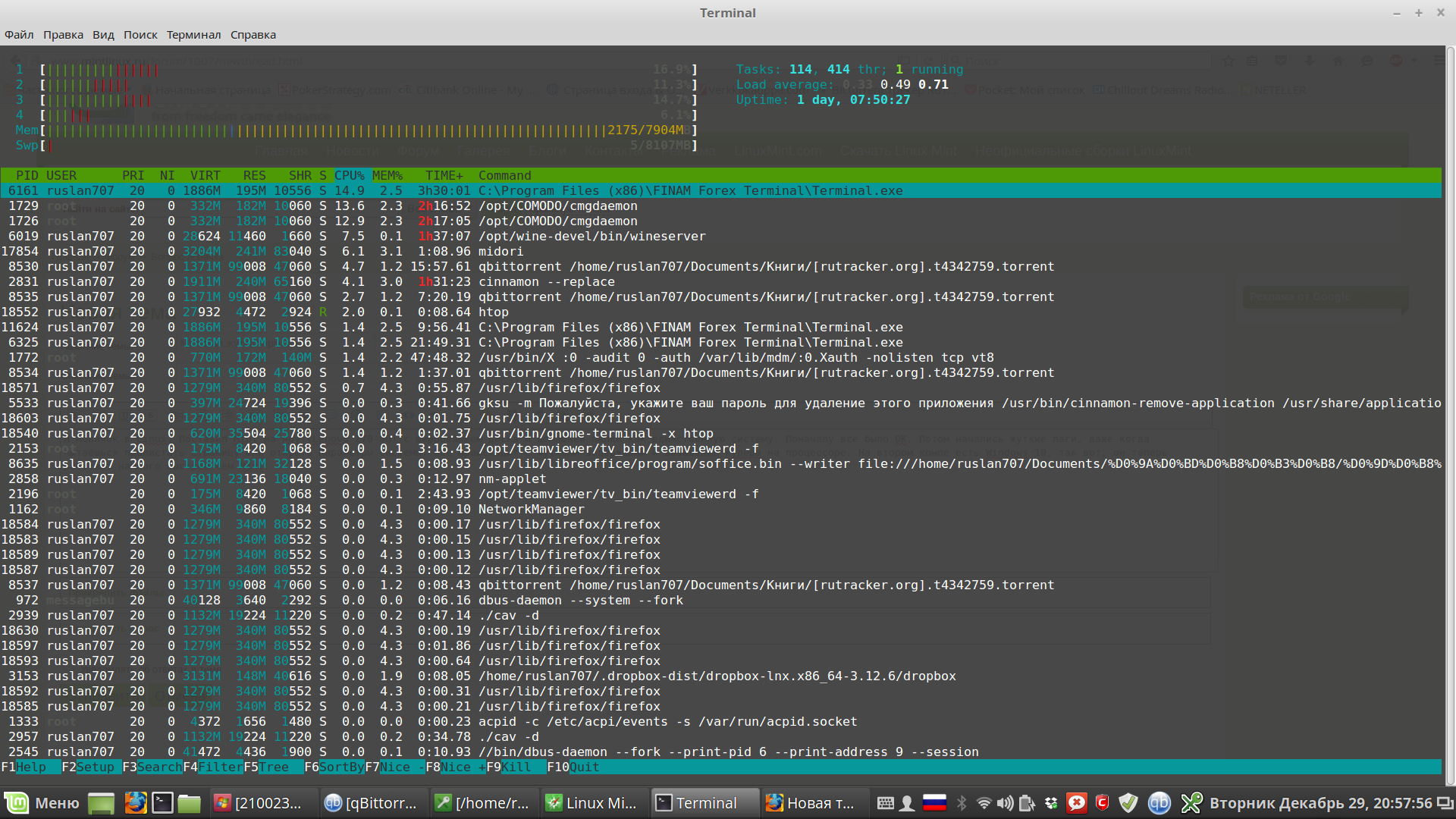
Task: Click the Dropbox tray icon
Action: coord(1051,803)
